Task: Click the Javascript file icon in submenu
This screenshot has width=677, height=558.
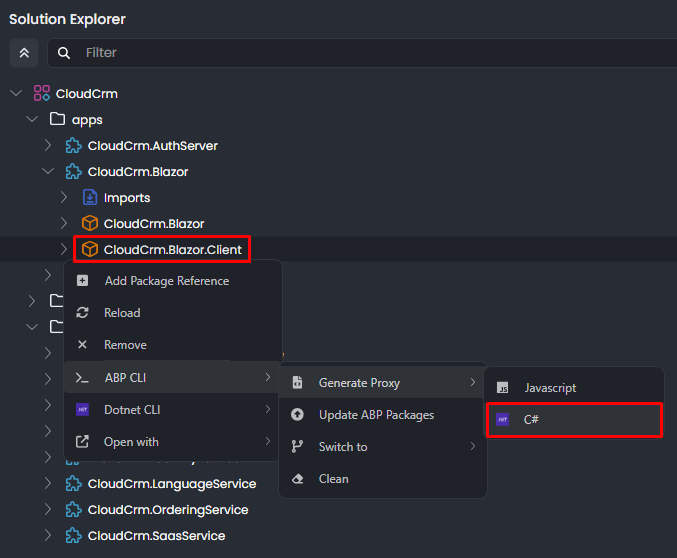Action: (x=503, y=388)
